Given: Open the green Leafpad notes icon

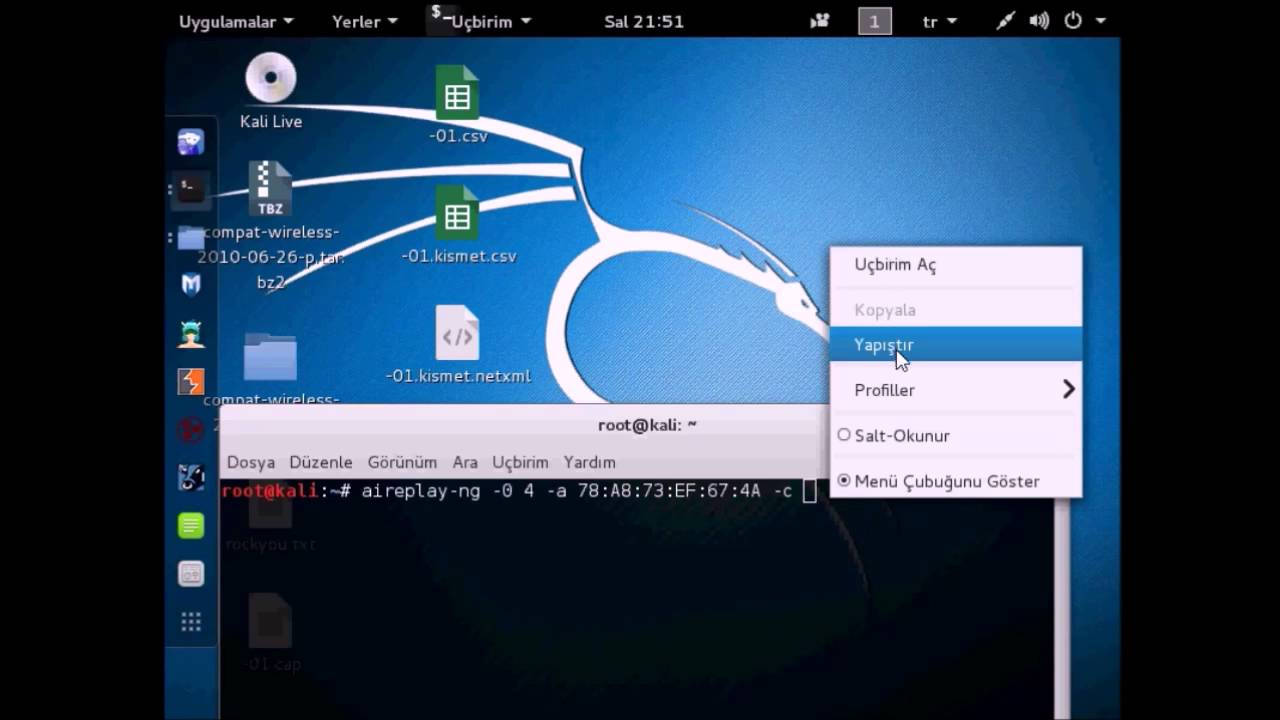Looking at the screenshot, I should click(190, 525).
